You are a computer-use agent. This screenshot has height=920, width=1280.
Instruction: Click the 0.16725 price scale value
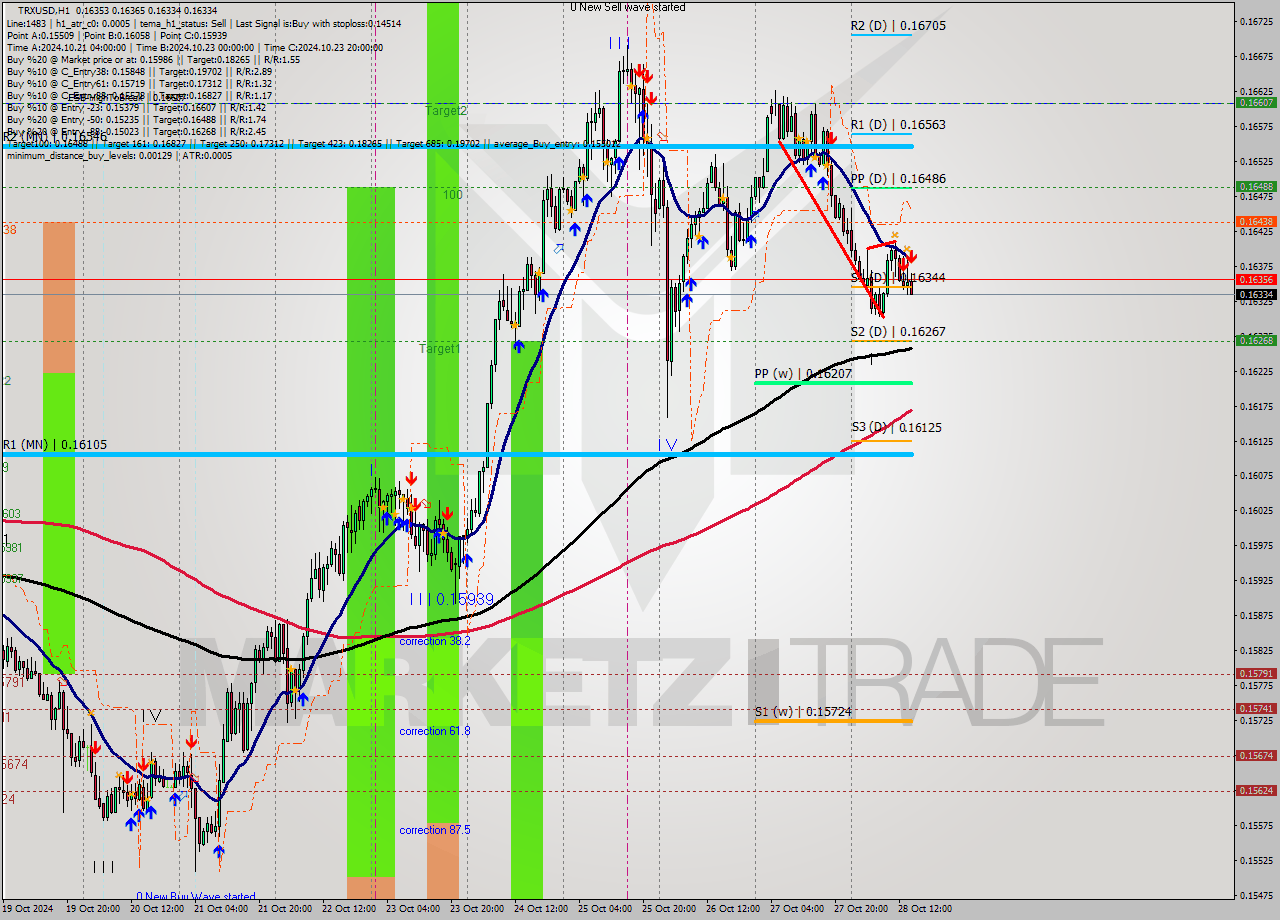1256,21
